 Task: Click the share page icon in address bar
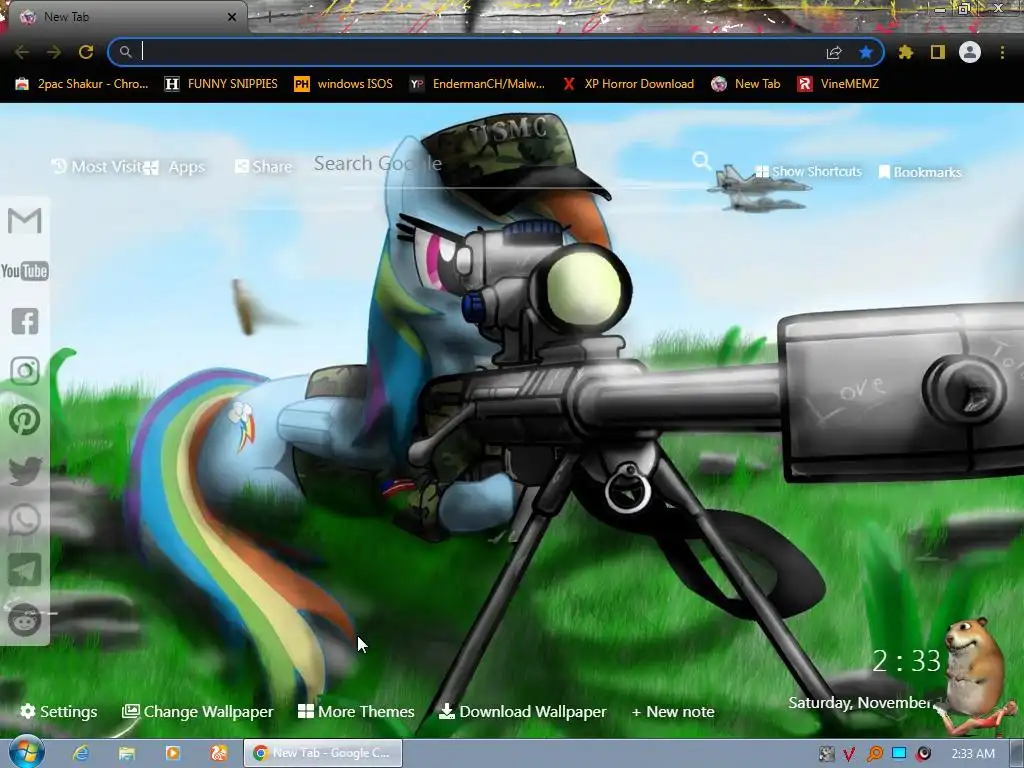coord(834,52)
